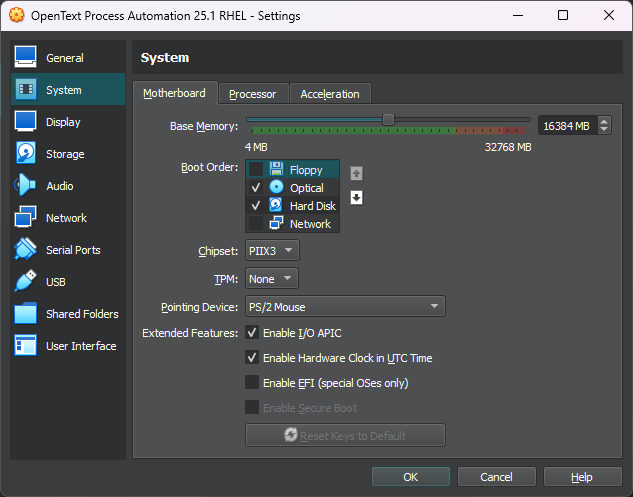The image size is (633, 497).
Task: Switch to the Acceleration tab
Action: (x=330, y=94)
